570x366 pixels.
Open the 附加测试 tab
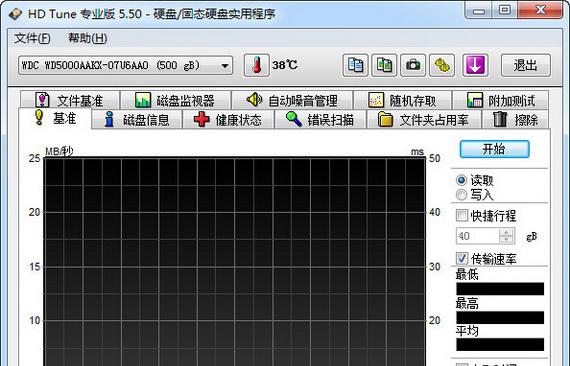click(x=501, y=100)
